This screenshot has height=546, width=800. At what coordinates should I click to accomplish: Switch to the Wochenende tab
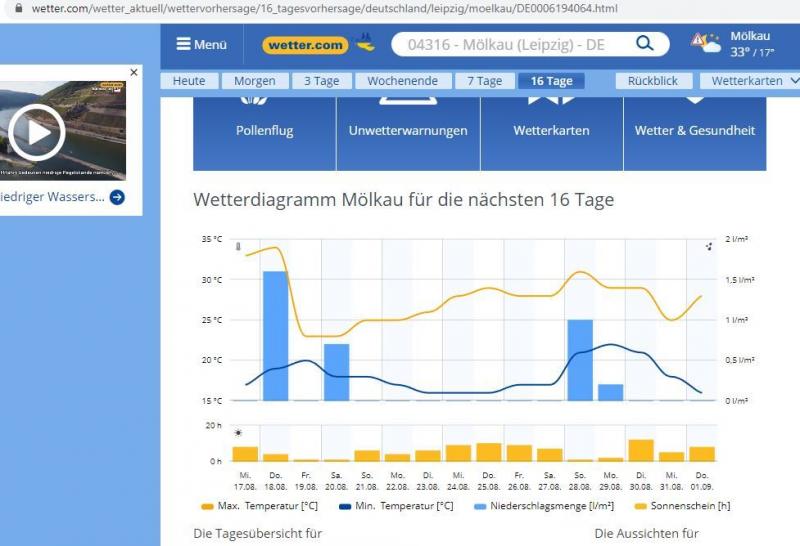tap(401, 81)
